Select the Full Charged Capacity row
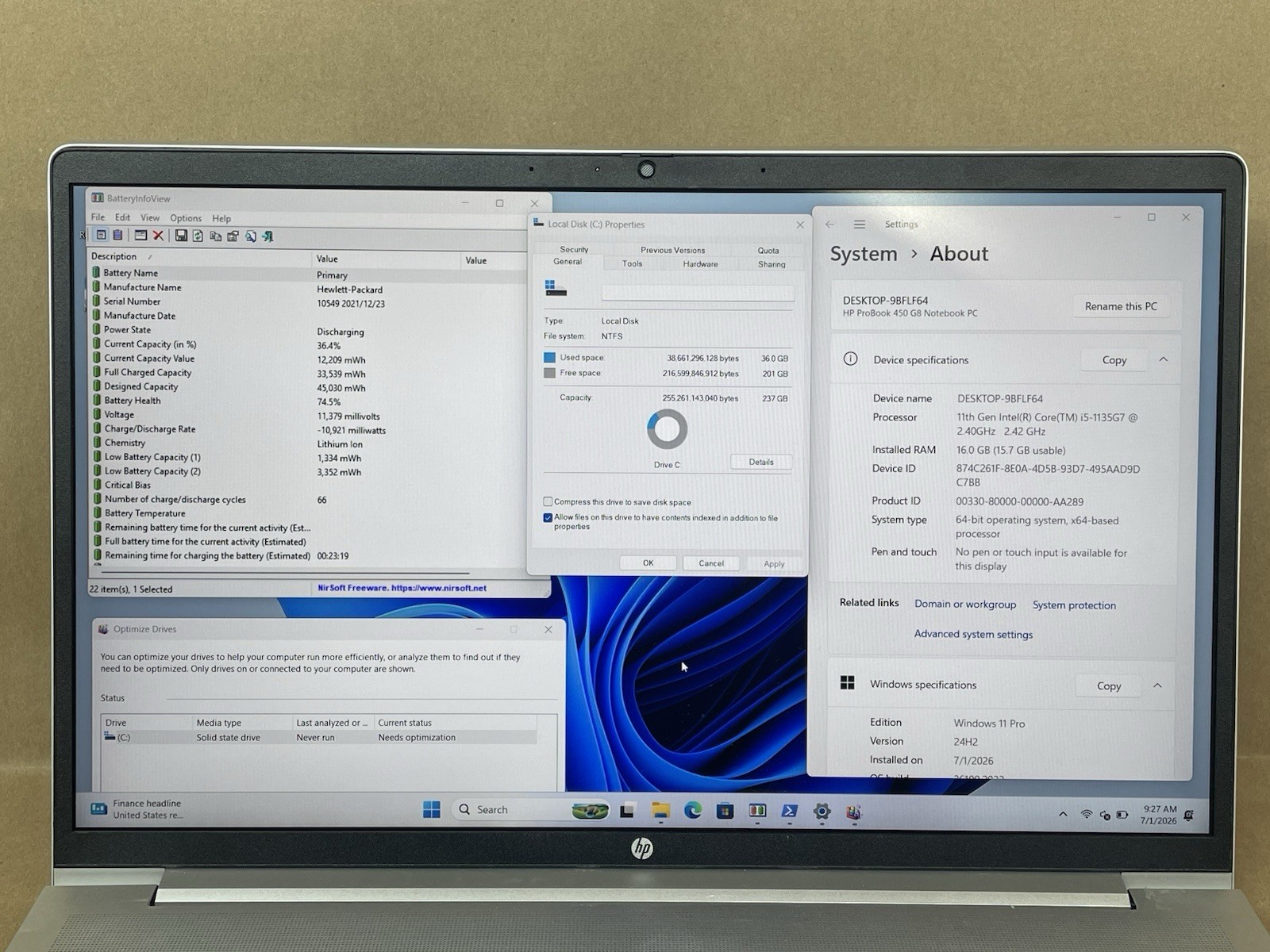The image size is (1270, 952). (306, 373)
